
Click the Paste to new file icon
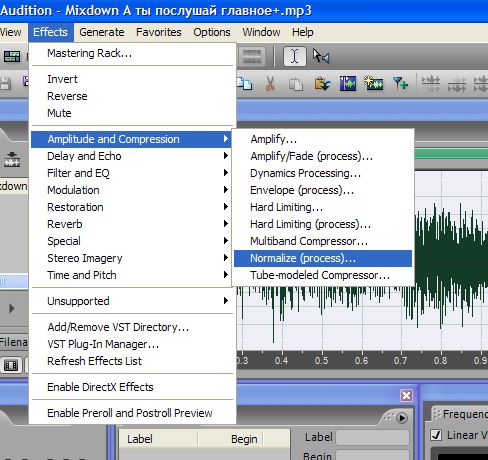322,83
